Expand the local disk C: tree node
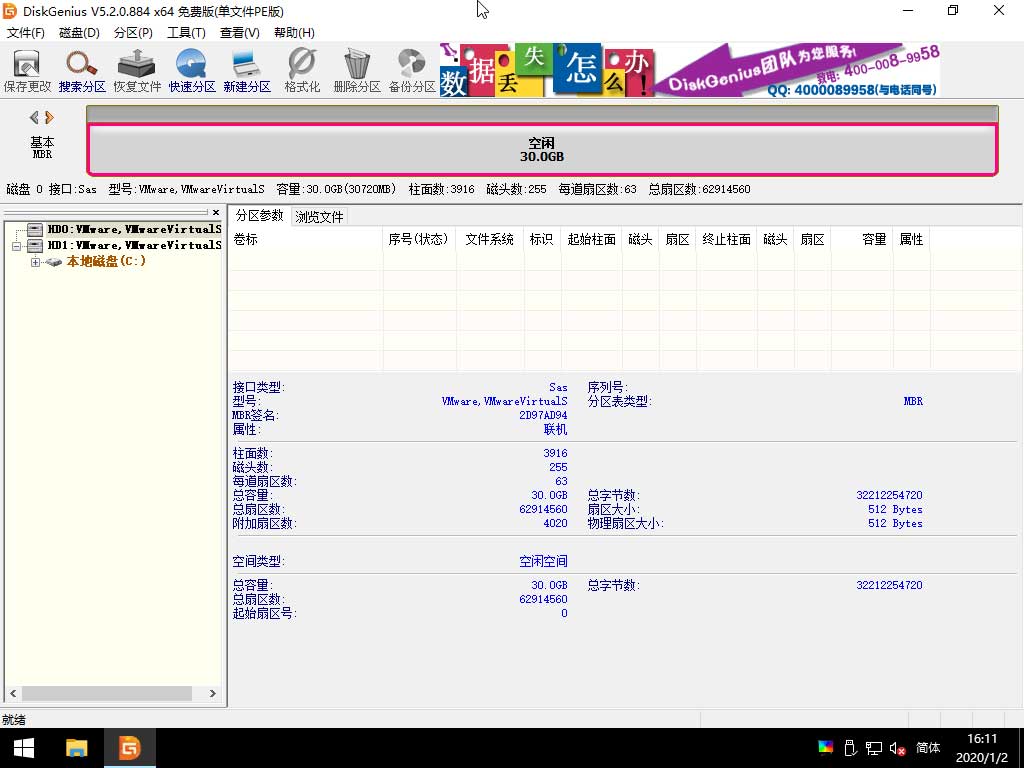1024x768 pixels. point(35,263)
